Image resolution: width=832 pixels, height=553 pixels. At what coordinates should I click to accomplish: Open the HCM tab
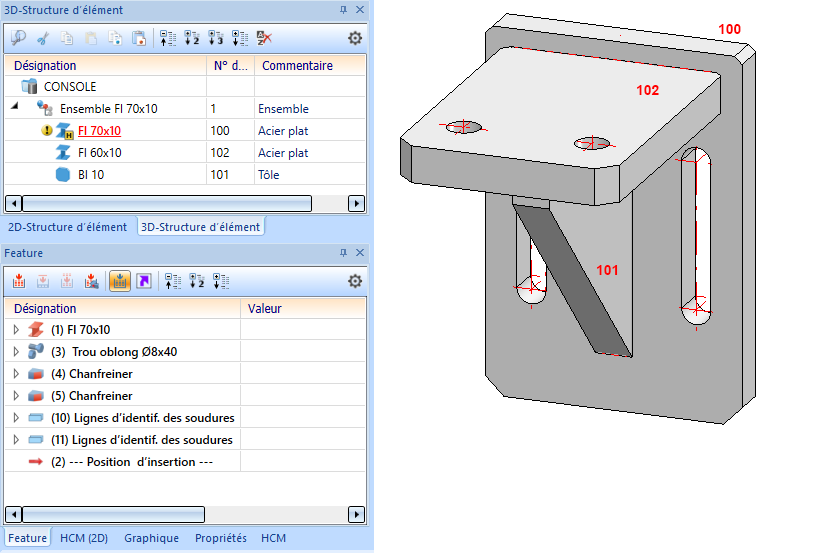coord(273,538)
